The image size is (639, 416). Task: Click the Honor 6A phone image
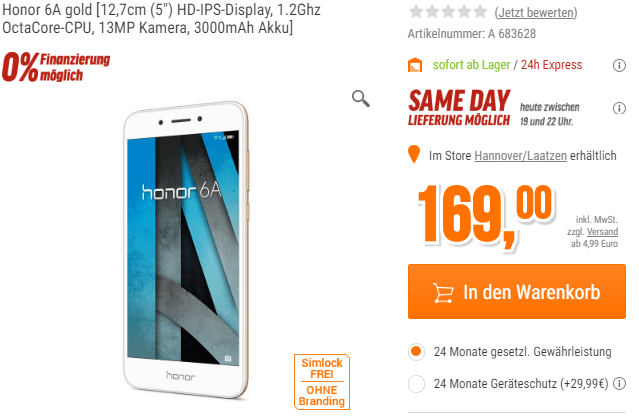186,250
